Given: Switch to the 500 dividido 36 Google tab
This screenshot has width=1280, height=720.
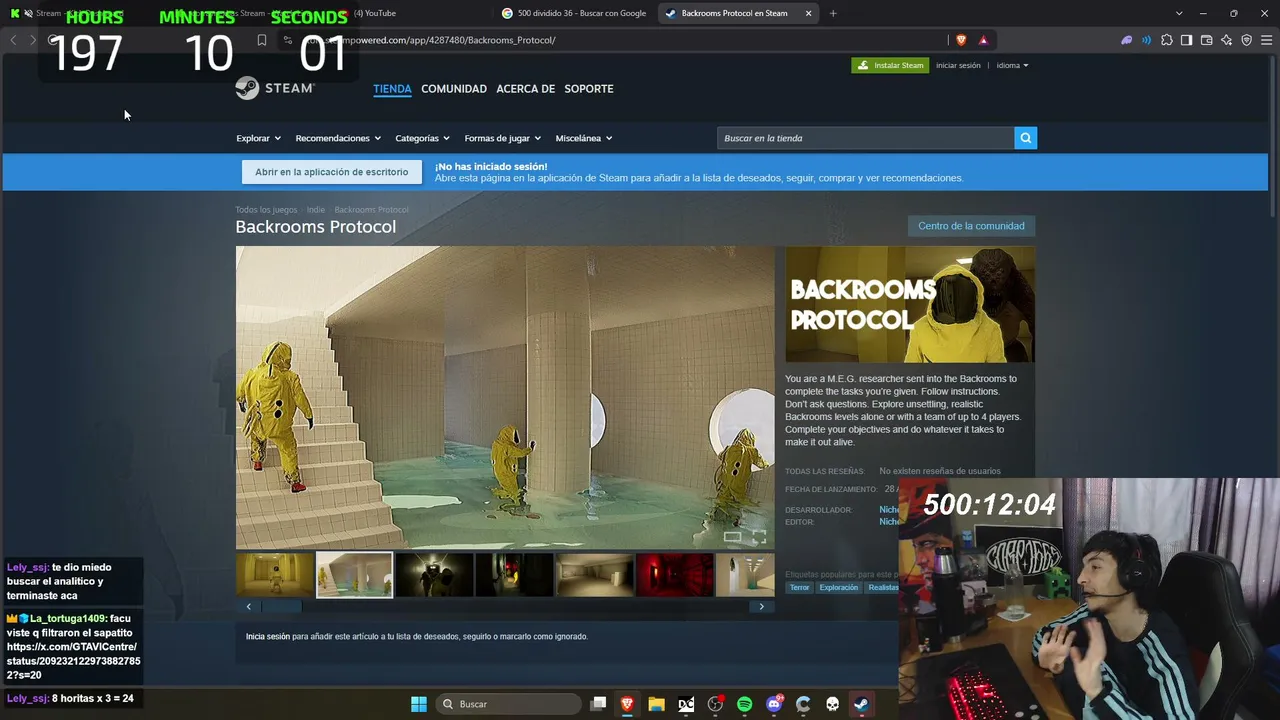Looking at the screenshot, I should click(x=575, y=13).
